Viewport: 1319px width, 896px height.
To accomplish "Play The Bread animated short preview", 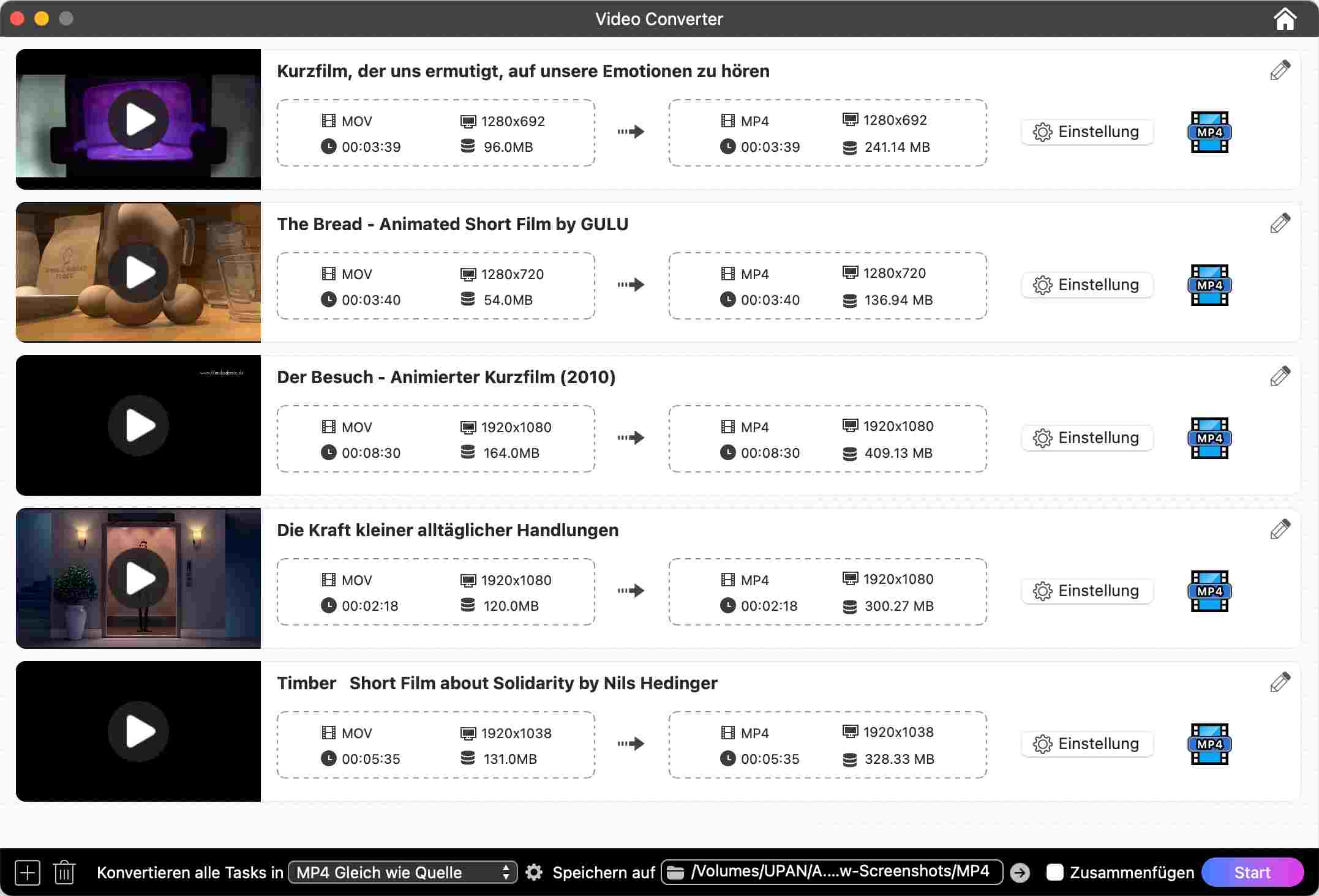I will click(x=138, y=272).
